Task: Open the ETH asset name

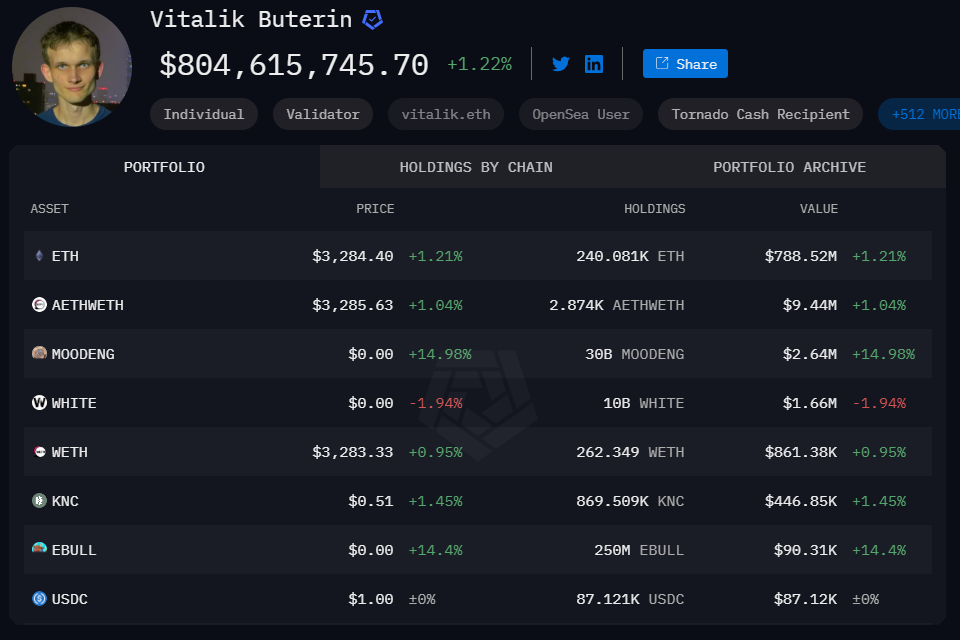Action: [x=65, y=256]
